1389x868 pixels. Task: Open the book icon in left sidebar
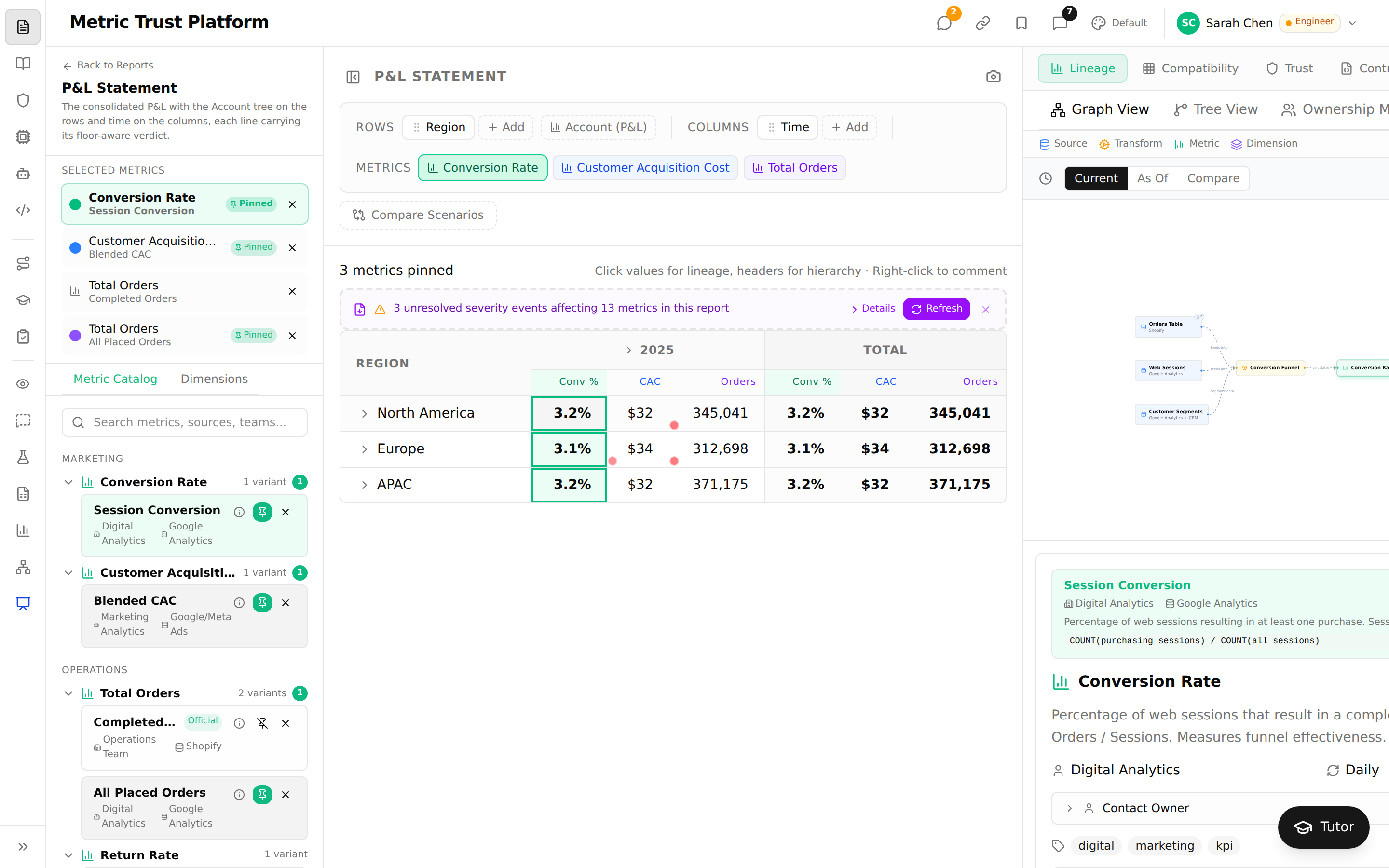23,63
